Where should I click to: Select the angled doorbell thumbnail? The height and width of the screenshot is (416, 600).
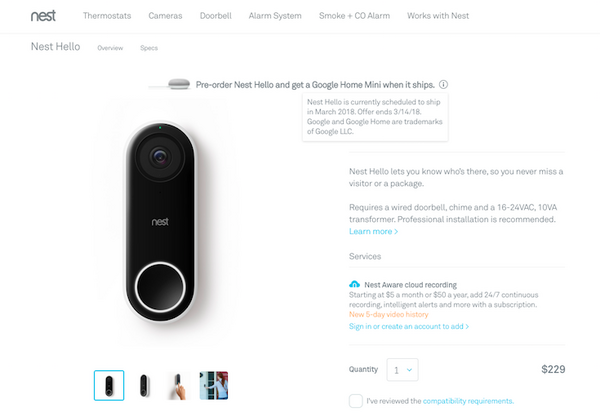point(144,385)
